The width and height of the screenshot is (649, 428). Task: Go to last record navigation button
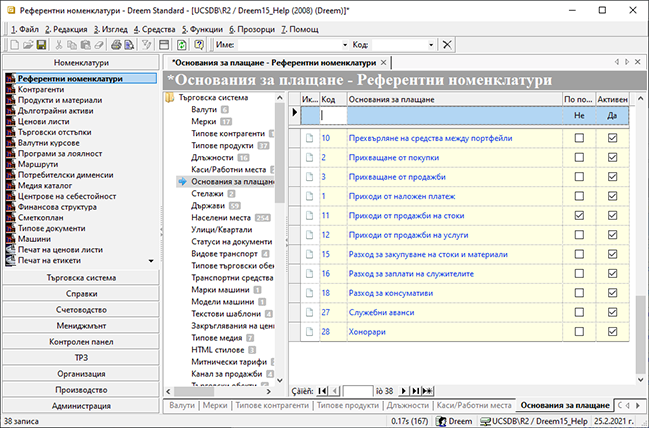click(x=415, y=391)
